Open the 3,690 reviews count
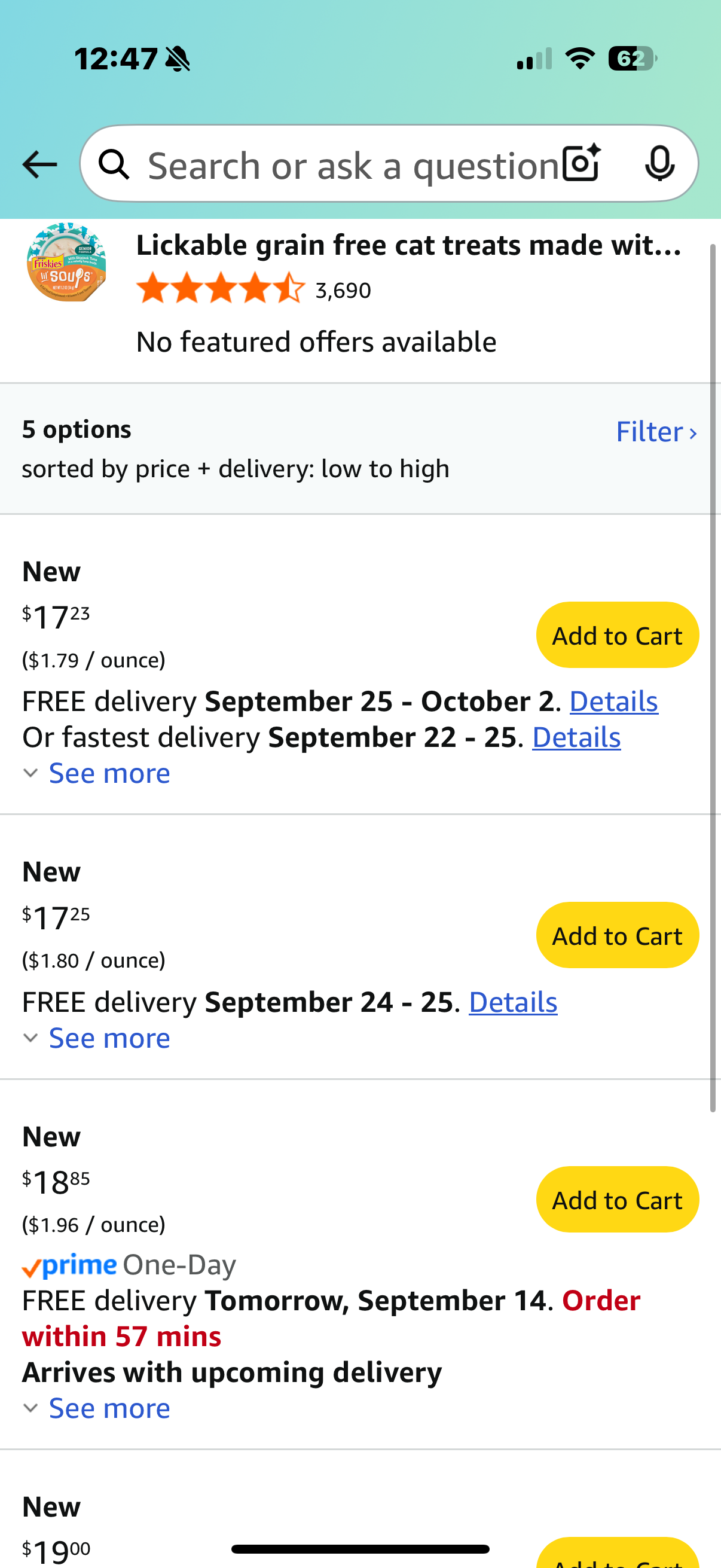 [343, 291]
